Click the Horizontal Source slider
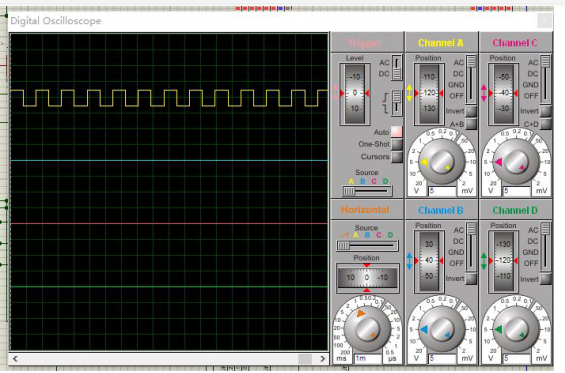The image size is (565, 373). click(x=367, y=246)
